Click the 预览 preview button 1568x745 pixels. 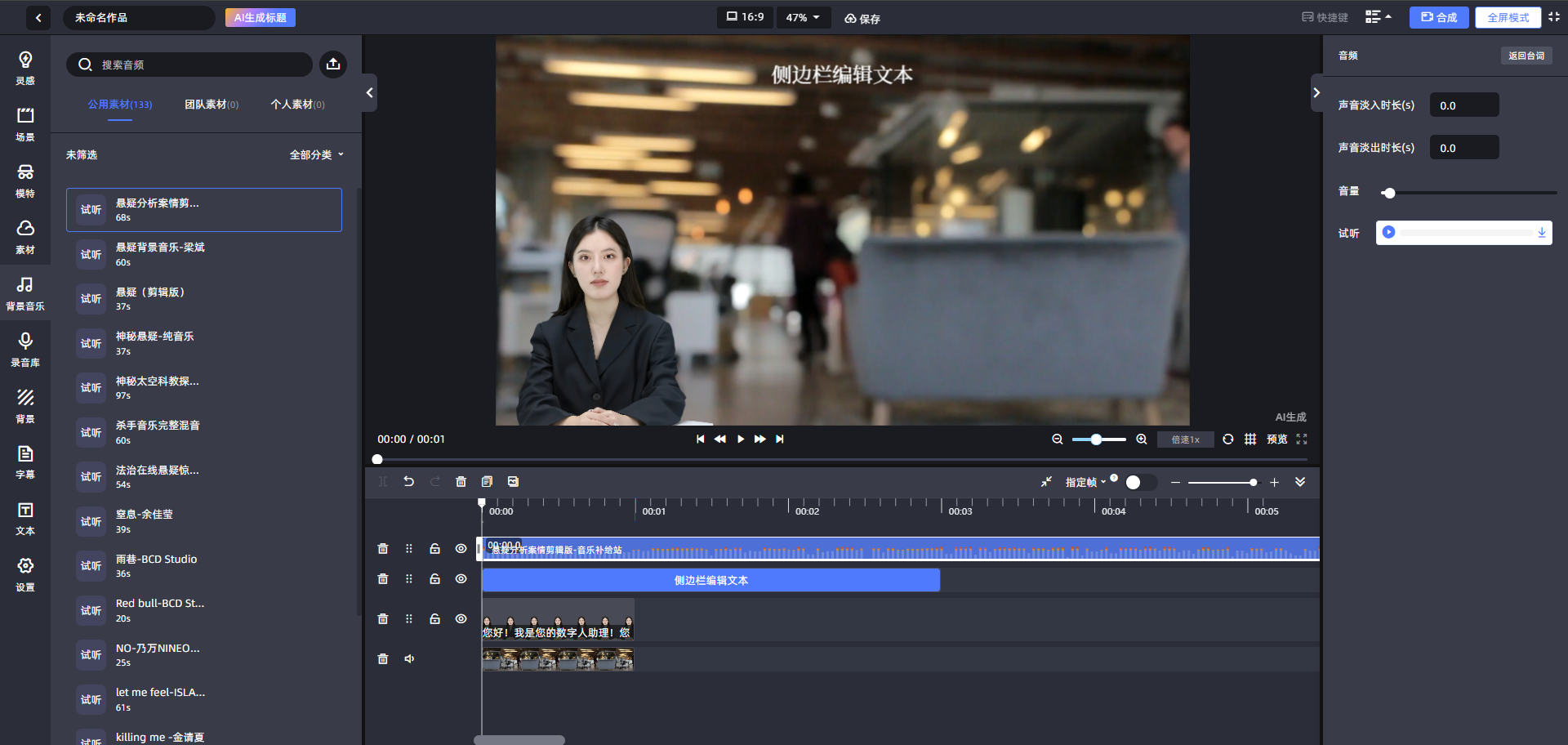1277,439
